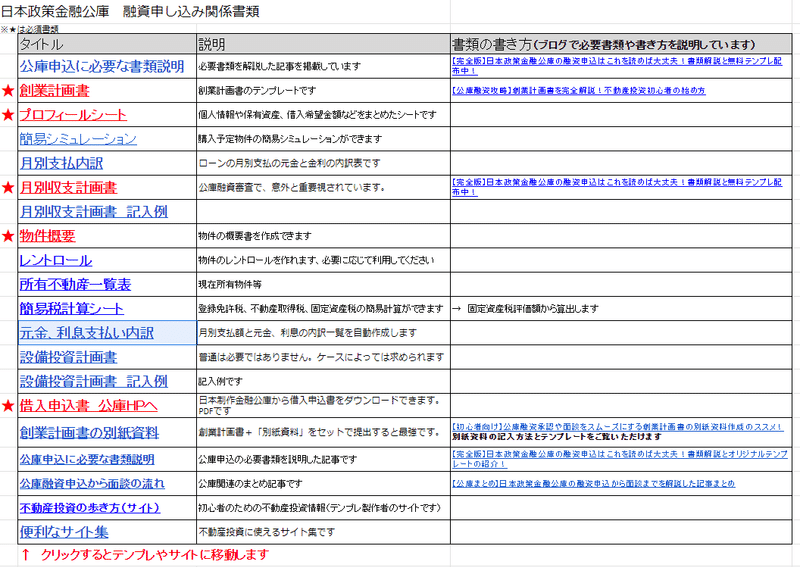
Task: Visit the 不動産投資の歩き方(サイト) link
Action: 90,508
